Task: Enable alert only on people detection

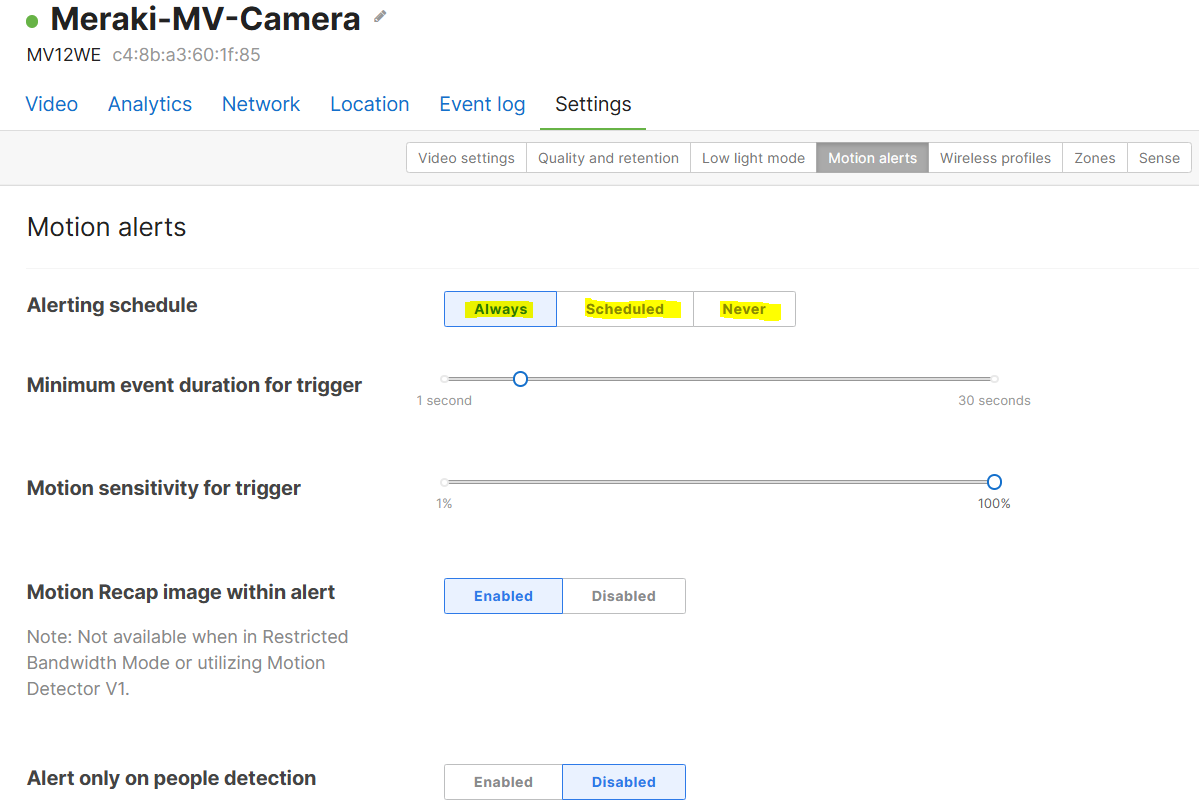Action: 503,782
